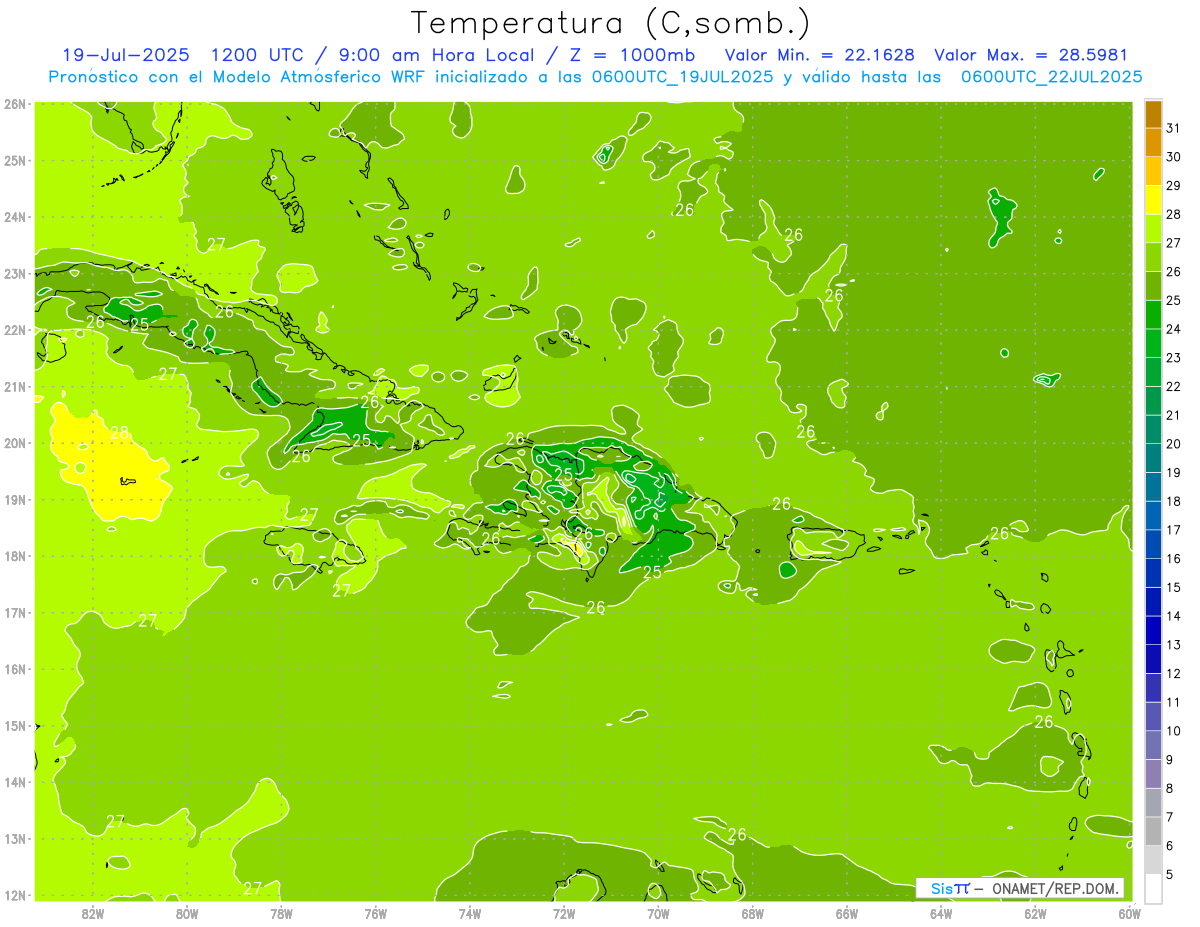This screenshot has width=1200, height=927.
Task: Click the "66W" longitude axis label
Action: coord(846,912)
